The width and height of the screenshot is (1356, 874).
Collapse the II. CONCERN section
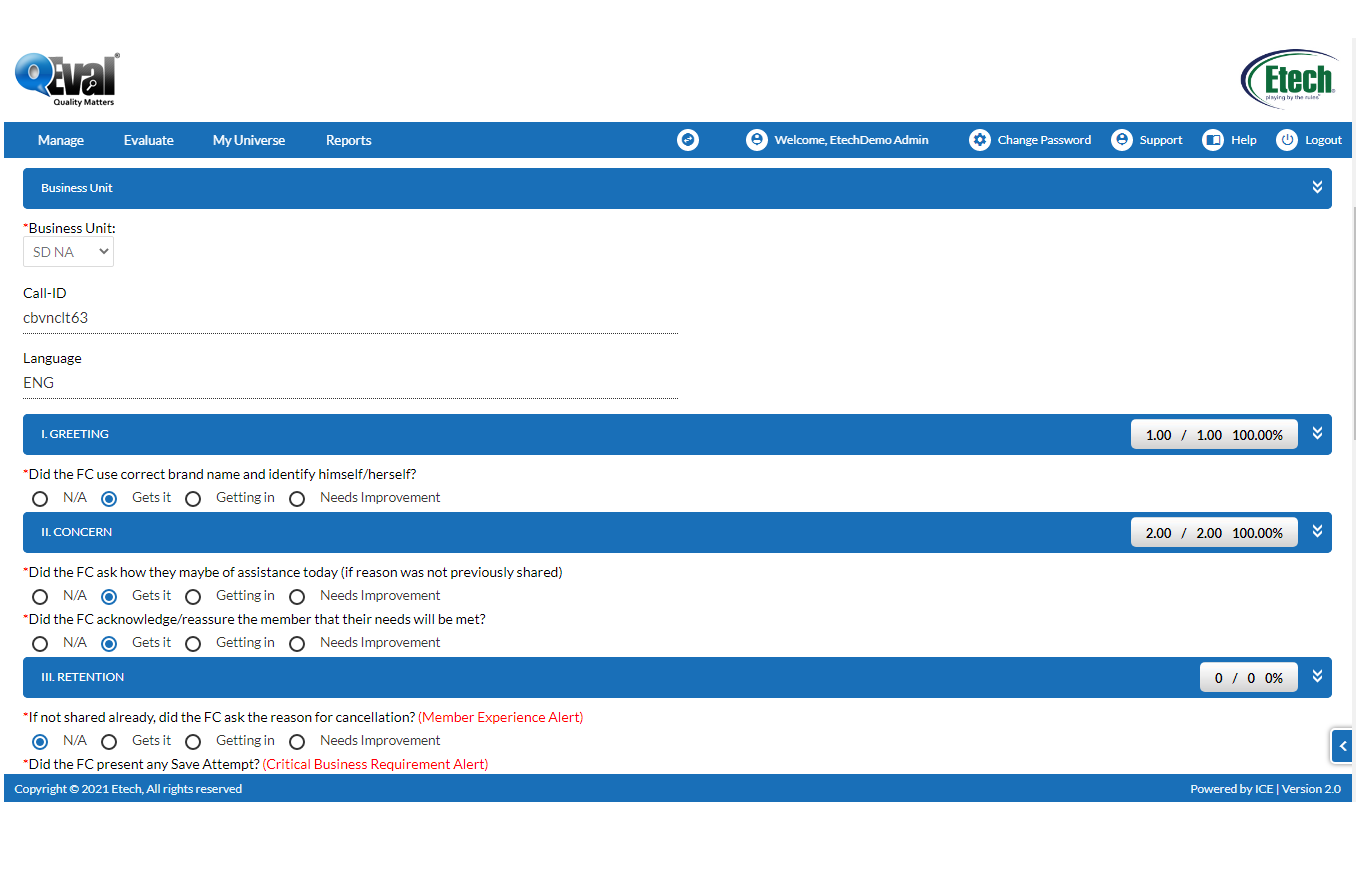pos(1317,532)
